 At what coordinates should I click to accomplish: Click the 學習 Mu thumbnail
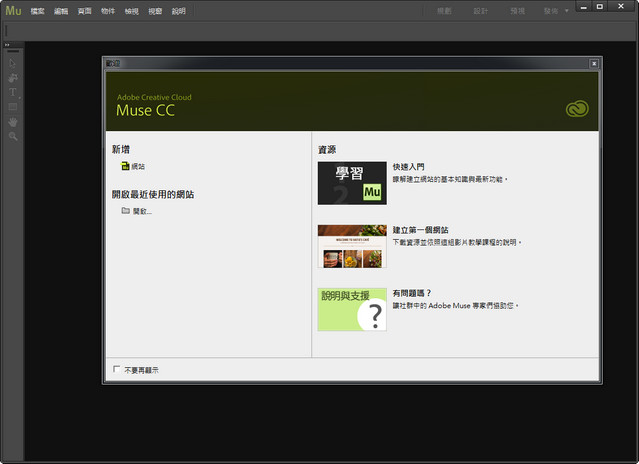pyautogui.click(x=352, y=183)
